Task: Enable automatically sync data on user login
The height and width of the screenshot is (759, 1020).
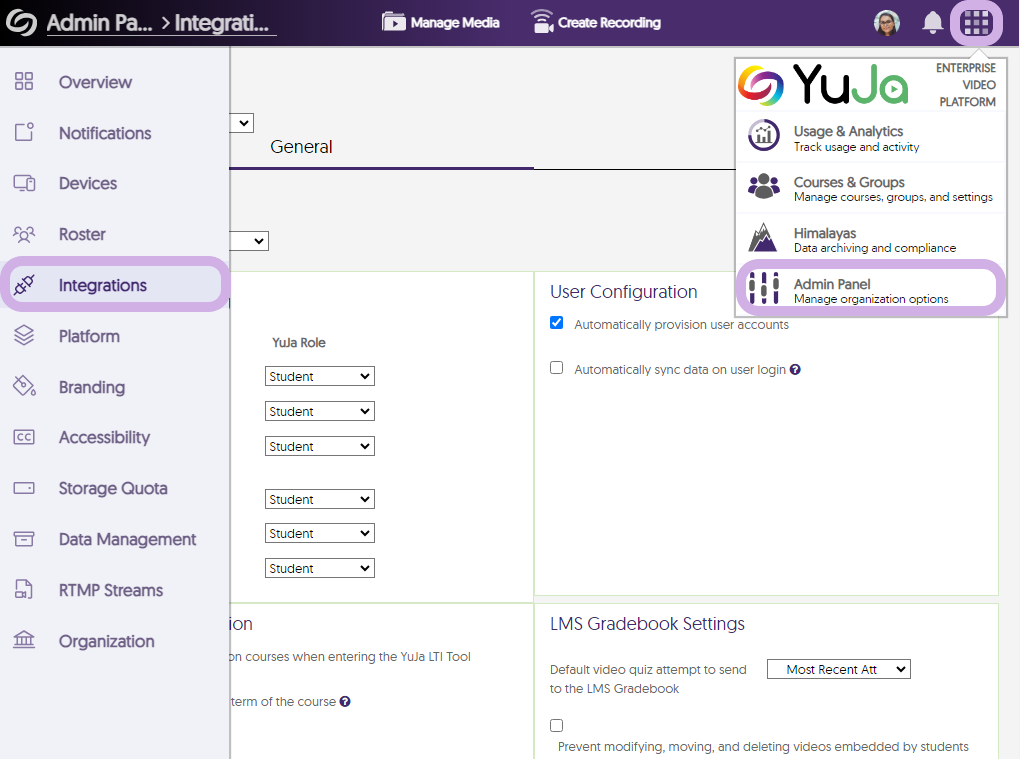Action: coord(557,368)
